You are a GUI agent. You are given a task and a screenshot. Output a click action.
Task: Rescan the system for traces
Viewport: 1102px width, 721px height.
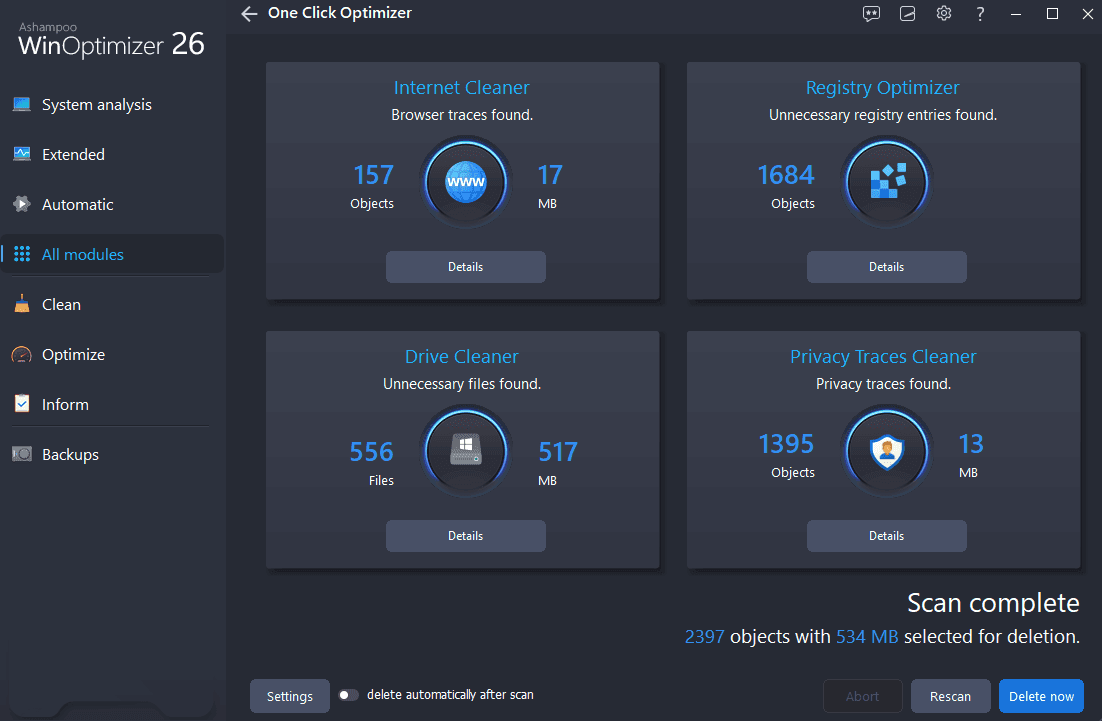[950, 695]
